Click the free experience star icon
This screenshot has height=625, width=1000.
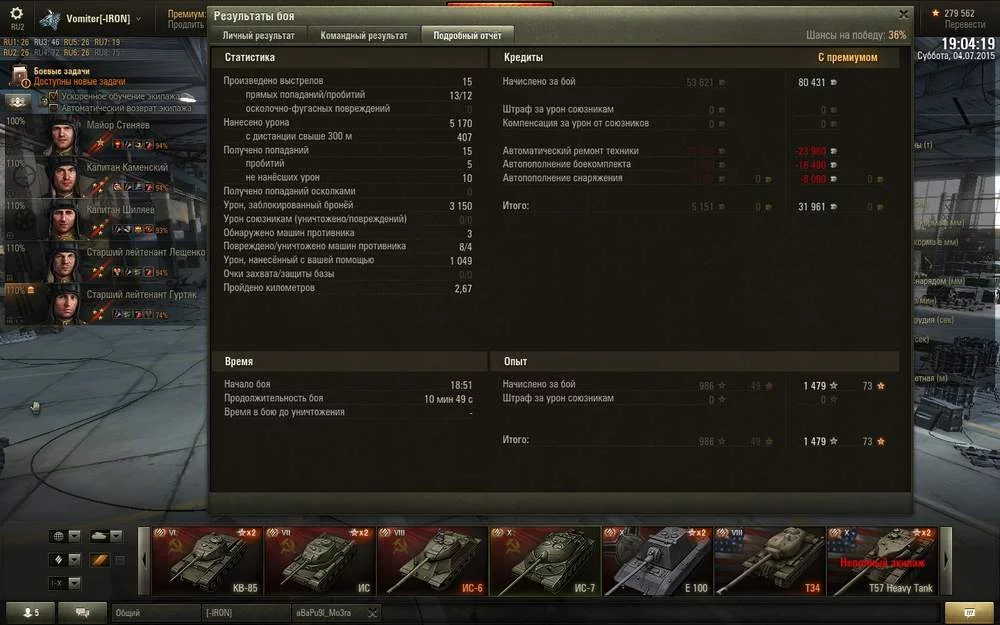(936, 13)
